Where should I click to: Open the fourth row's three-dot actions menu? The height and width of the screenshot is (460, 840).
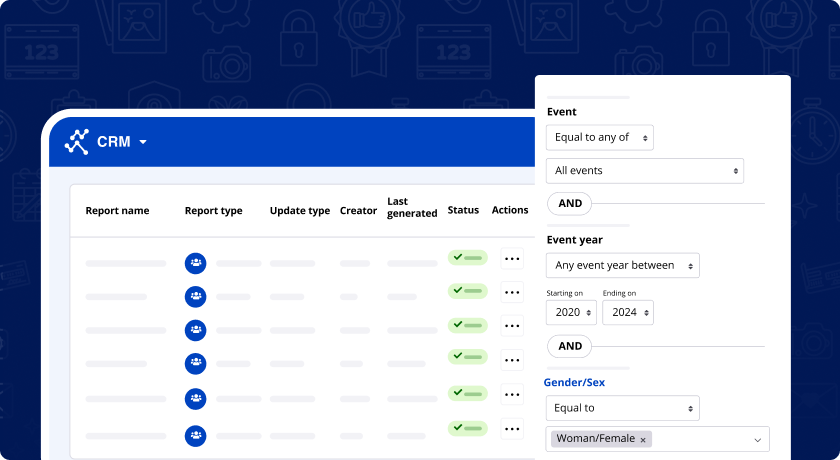(512, 361)
